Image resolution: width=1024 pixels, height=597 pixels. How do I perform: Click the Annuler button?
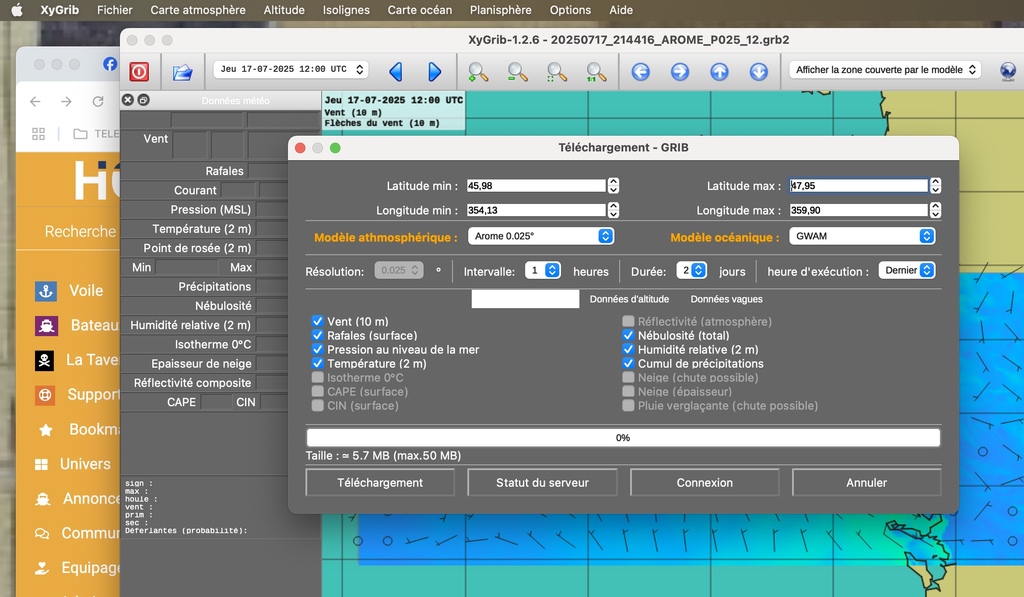[867, 483]
